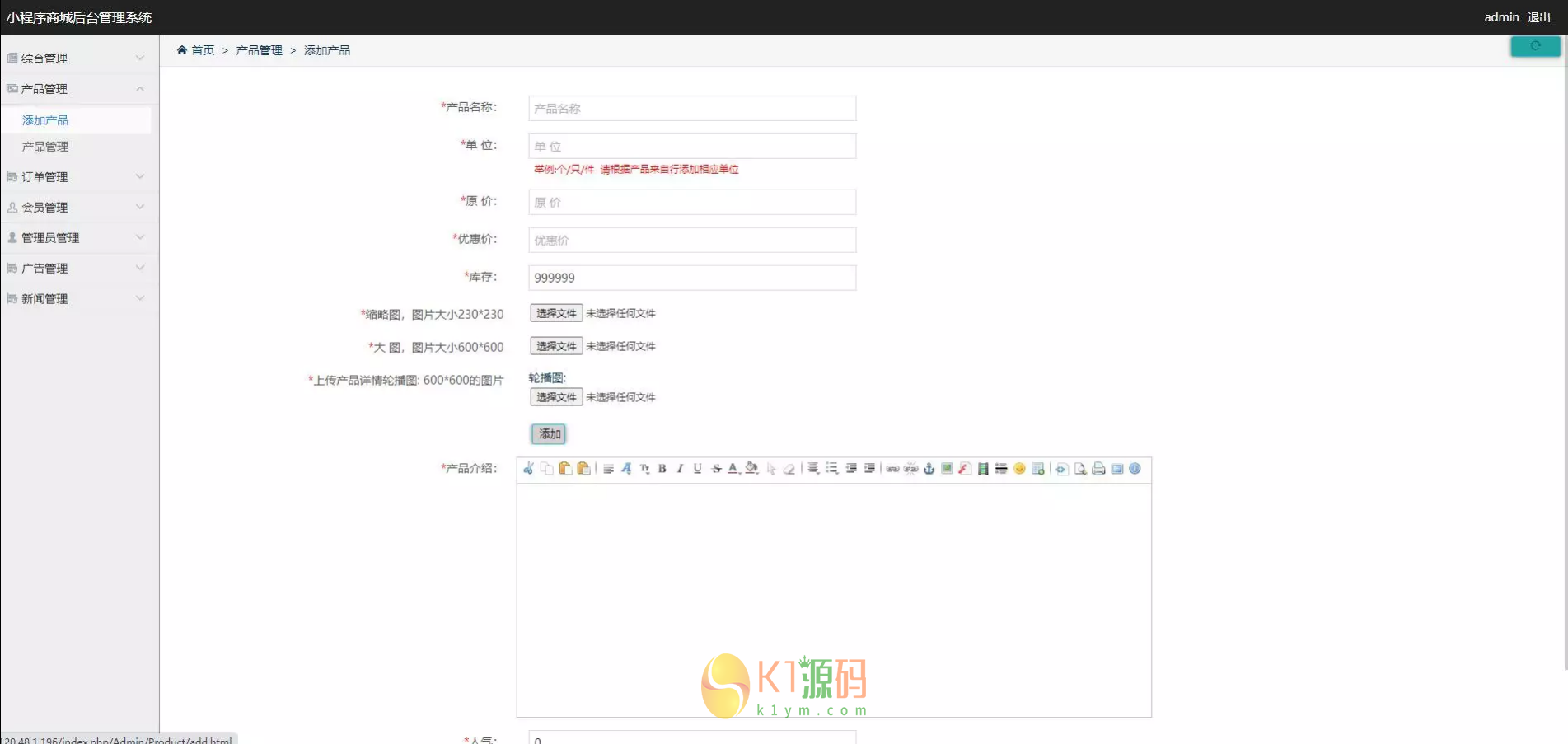The height and width of the screenshot is (744, 1568).
Task: Toggle bold formatting in the editor
Action: coord(662,469)
